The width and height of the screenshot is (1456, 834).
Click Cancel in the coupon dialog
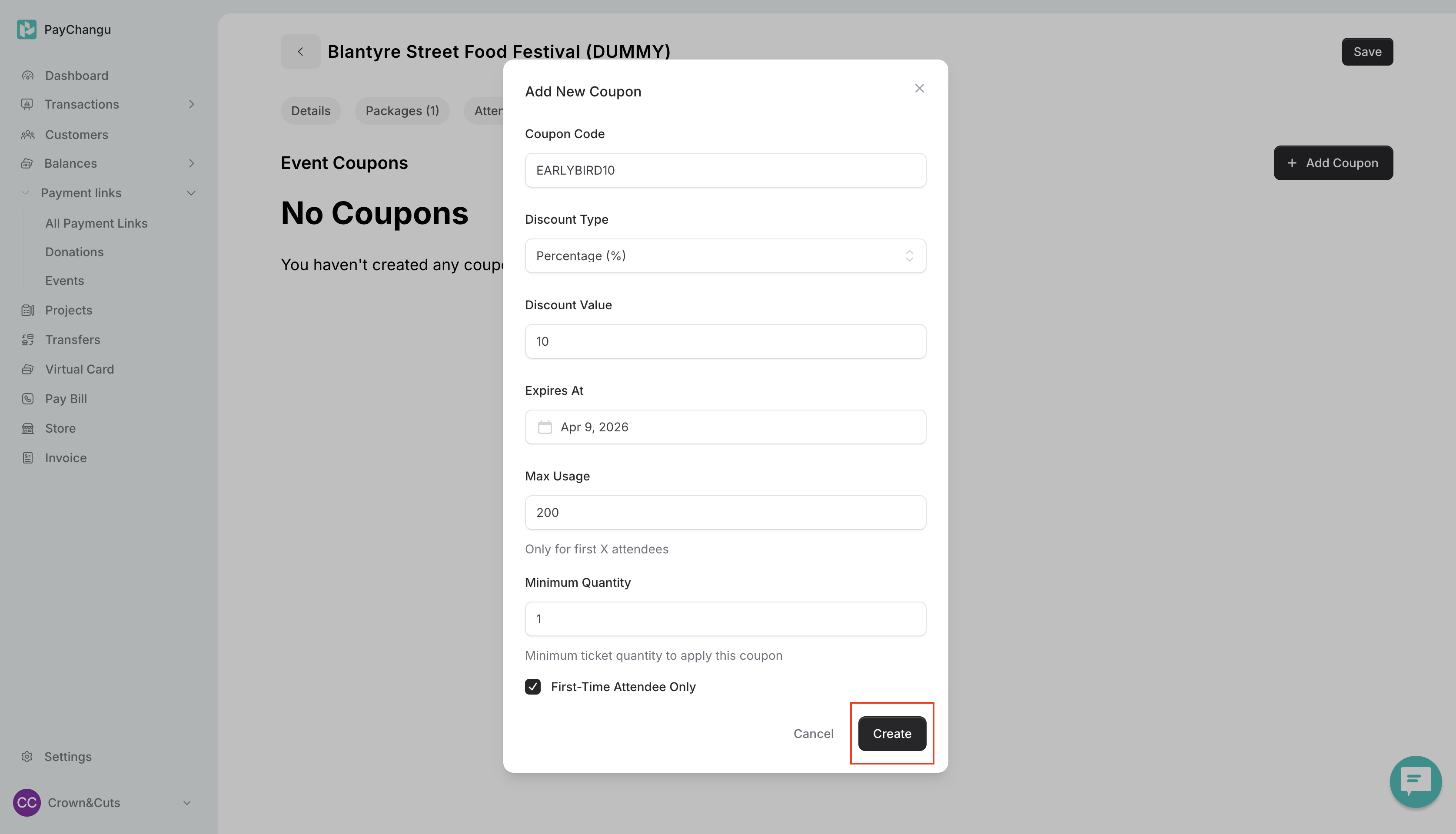813,734
